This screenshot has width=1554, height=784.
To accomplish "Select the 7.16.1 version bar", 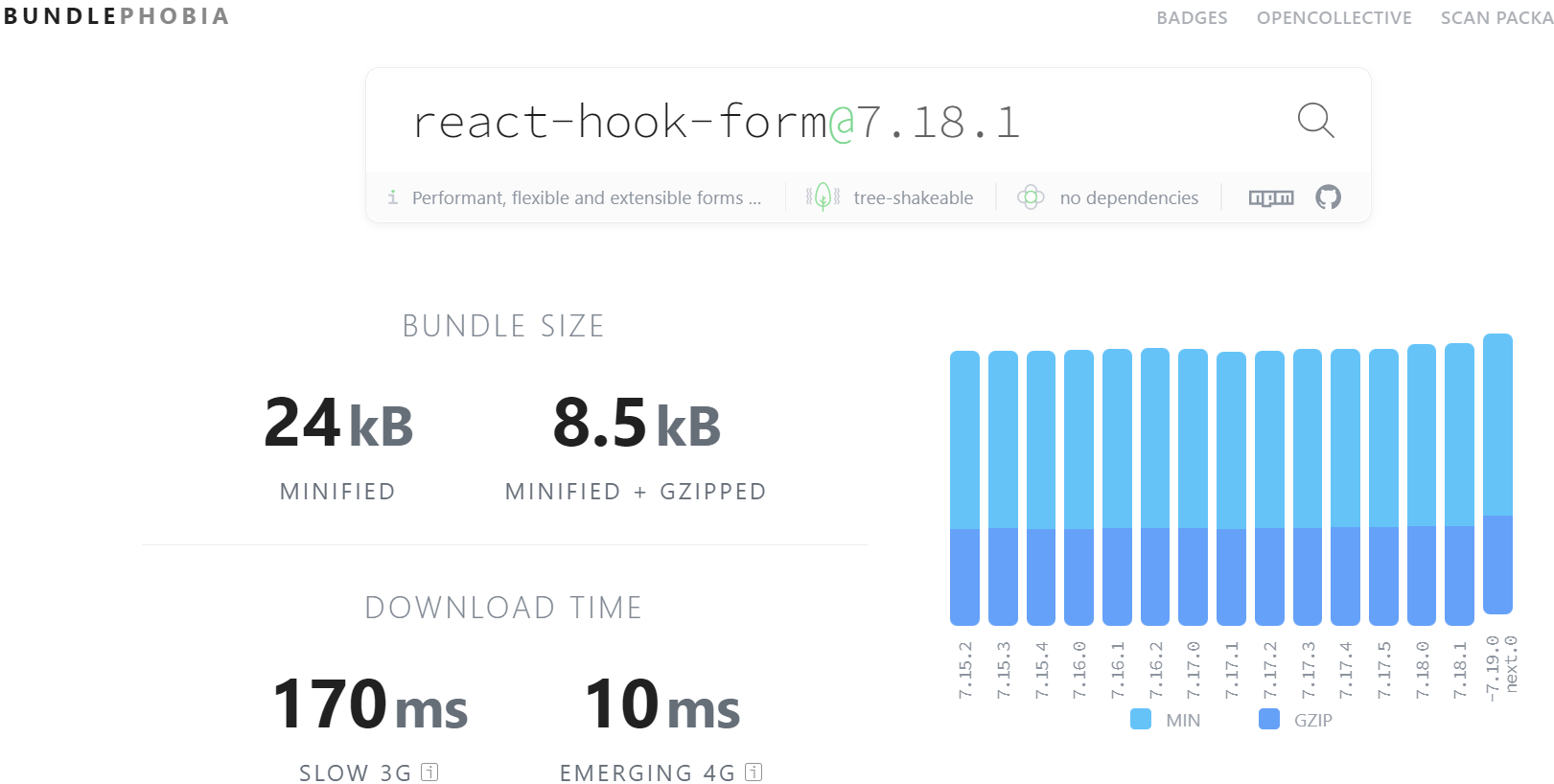I will tap(1117, 487).
